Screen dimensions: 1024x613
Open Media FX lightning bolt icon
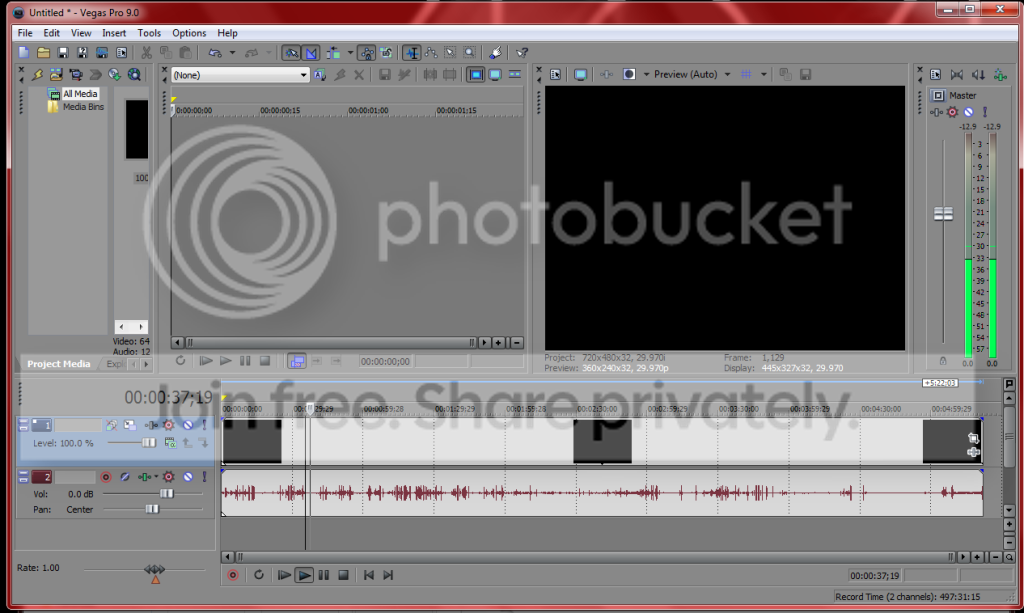tap(37, 75)
